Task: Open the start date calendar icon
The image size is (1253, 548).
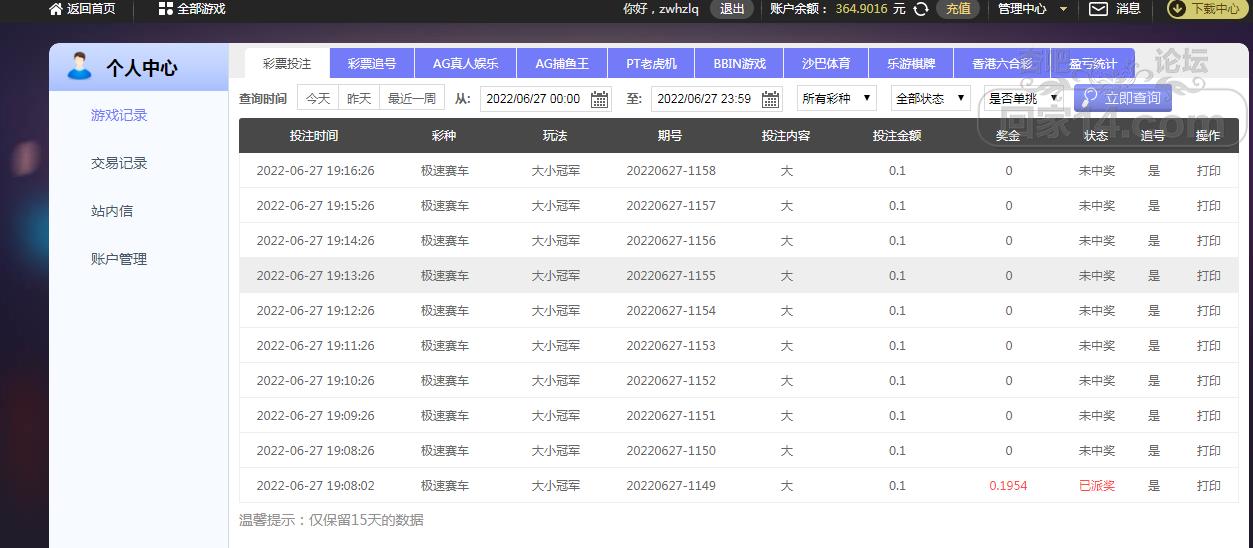Action: (x=600, y=99)
